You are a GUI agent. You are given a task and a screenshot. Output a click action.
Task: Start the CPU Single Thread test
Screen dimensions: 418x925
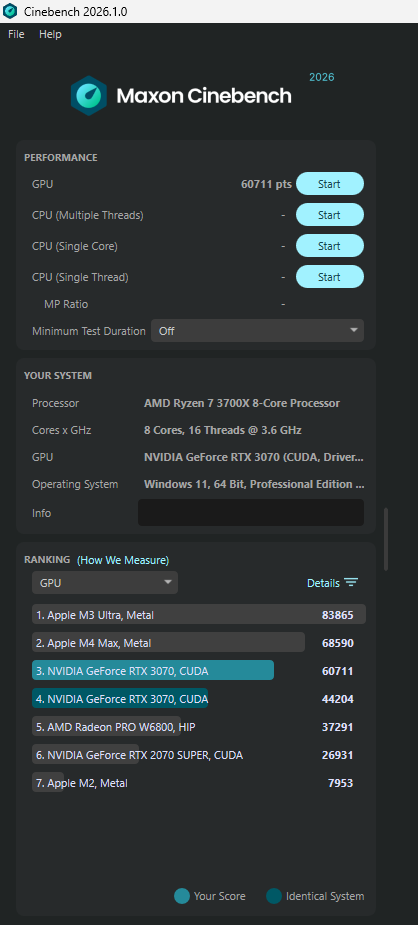(330, 277)
